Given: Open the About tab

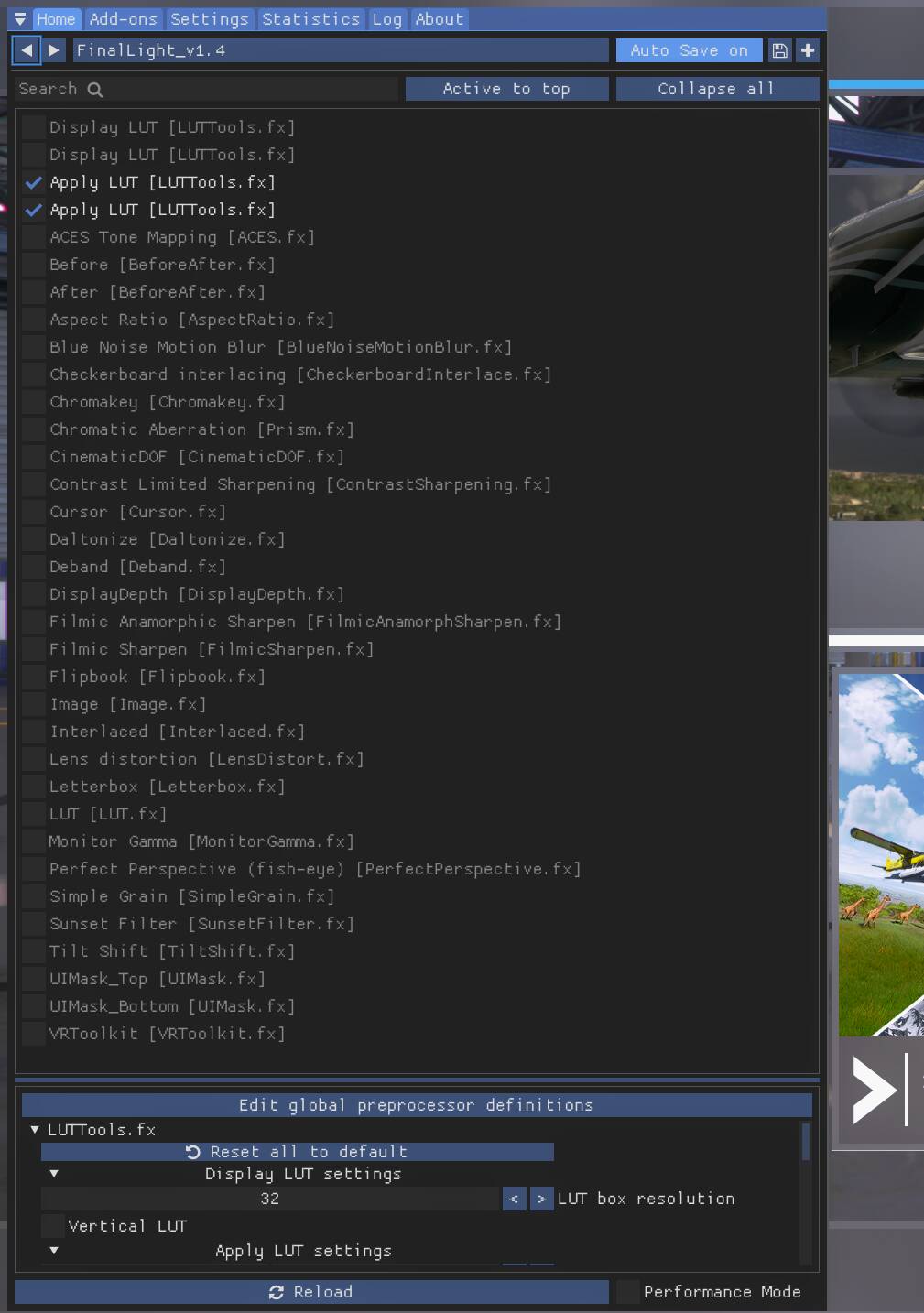Looking at the screenshot, I should pos(440,19).
